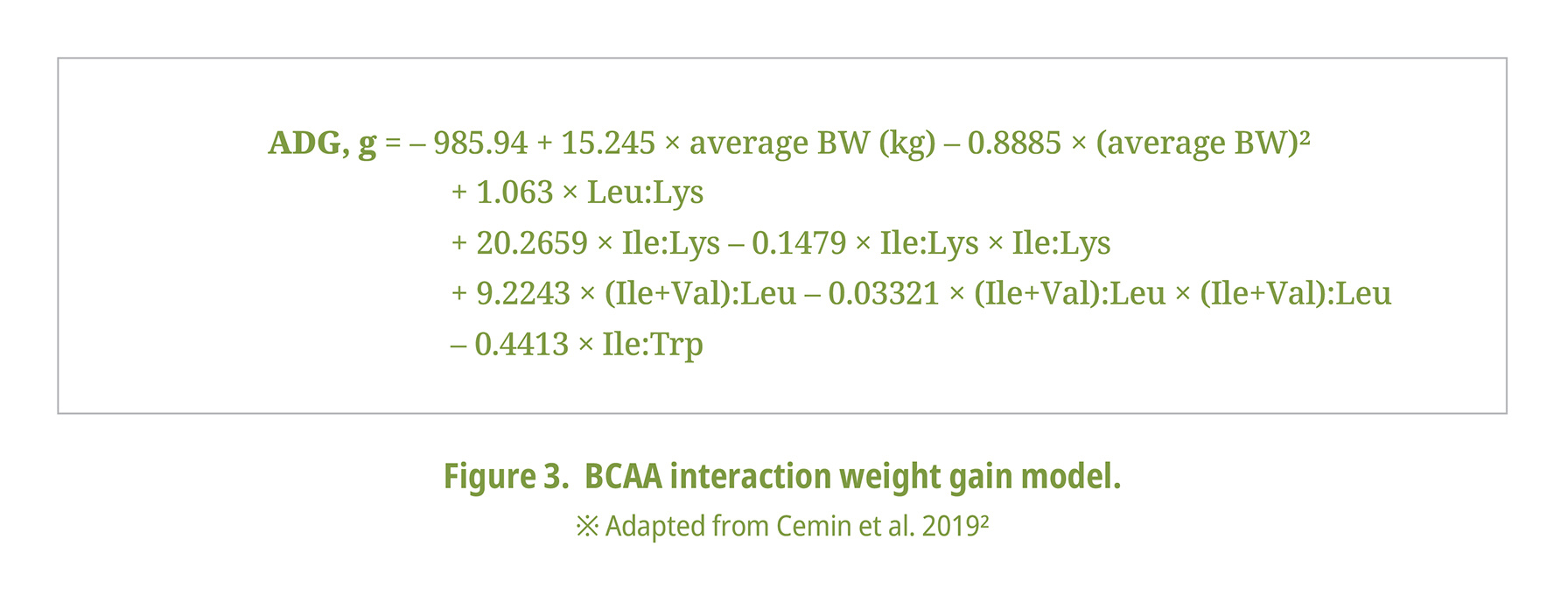Select the intercept value 985.94
The image size is (1568, 602).
[x=480, y=143]
